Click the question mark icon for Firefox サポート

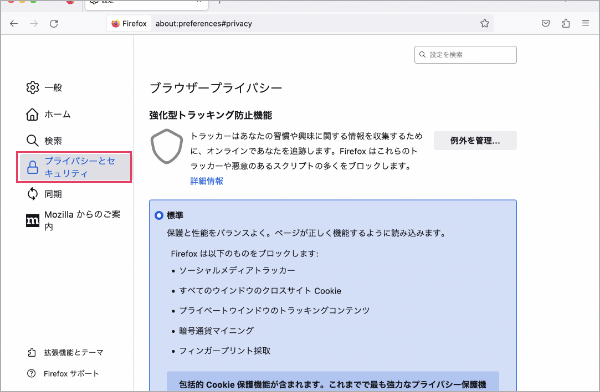tap(31, 373)
